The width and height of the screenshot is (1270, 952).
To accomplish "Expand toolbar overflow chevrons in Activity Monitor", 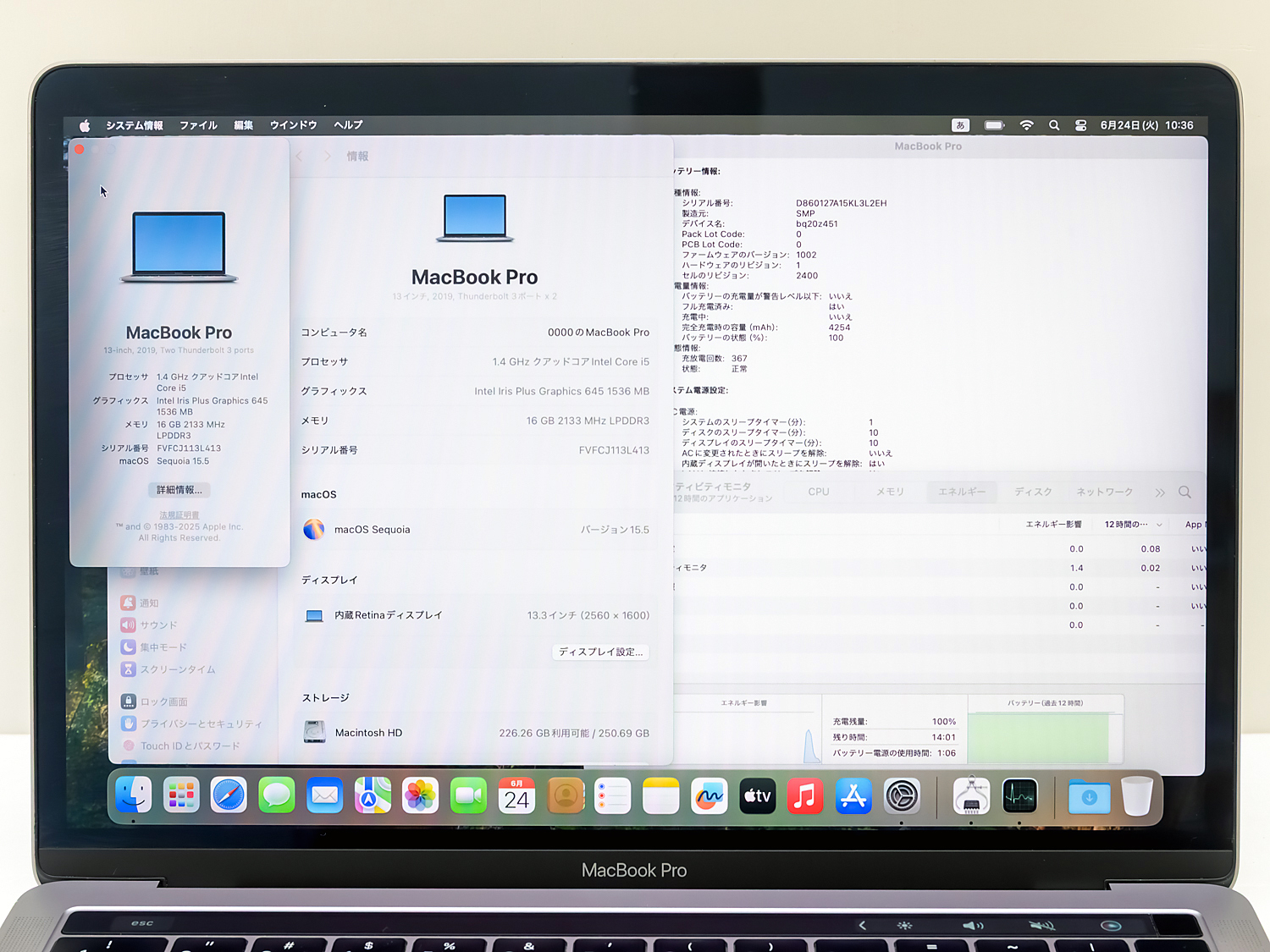I will coord(1160,493).
